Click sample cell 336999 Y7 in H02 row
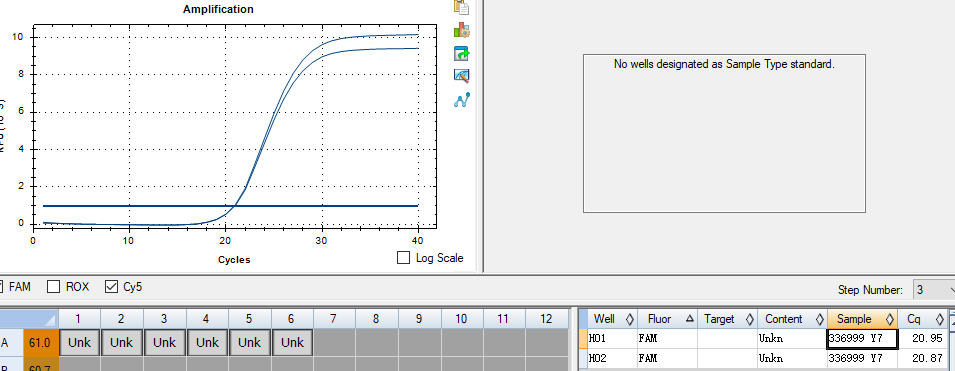This screenshot has width=955, height=371. point(862,359)
